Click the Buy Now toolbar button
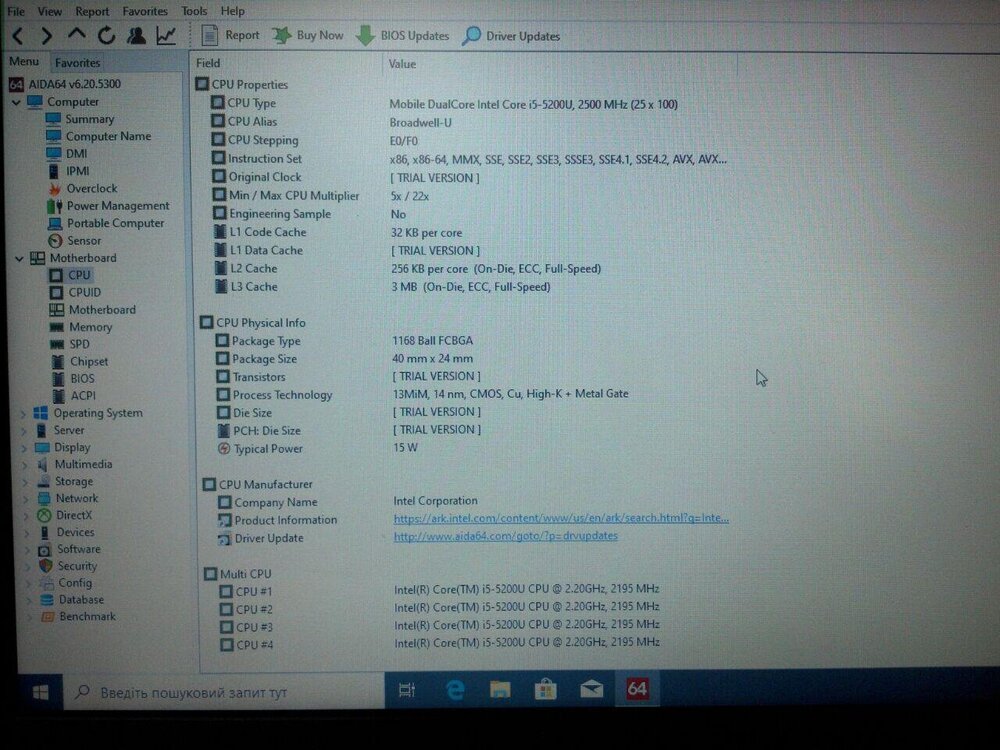This screenshot has width=1000, height=750. [x=308, y=35]
